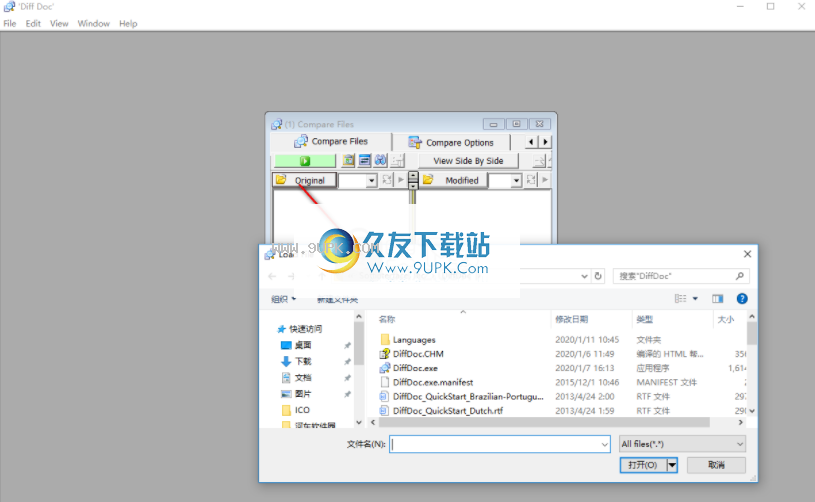Click the horizontal scrollbar of file list
Screen dimensions: 815x502
(544, 422)
